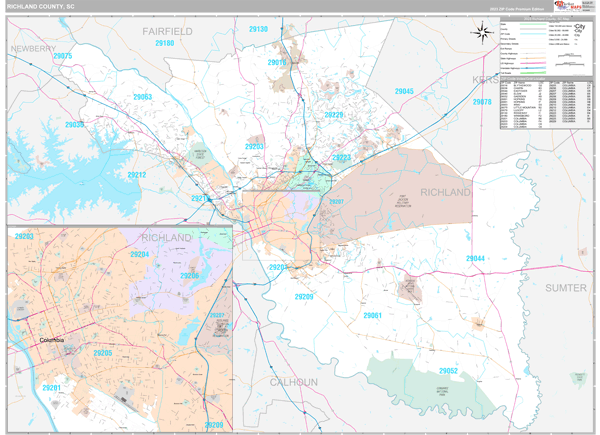Select ZIP code 29061 on the map
The width and height of the screenshot is (600, 435).
point(372,315)
